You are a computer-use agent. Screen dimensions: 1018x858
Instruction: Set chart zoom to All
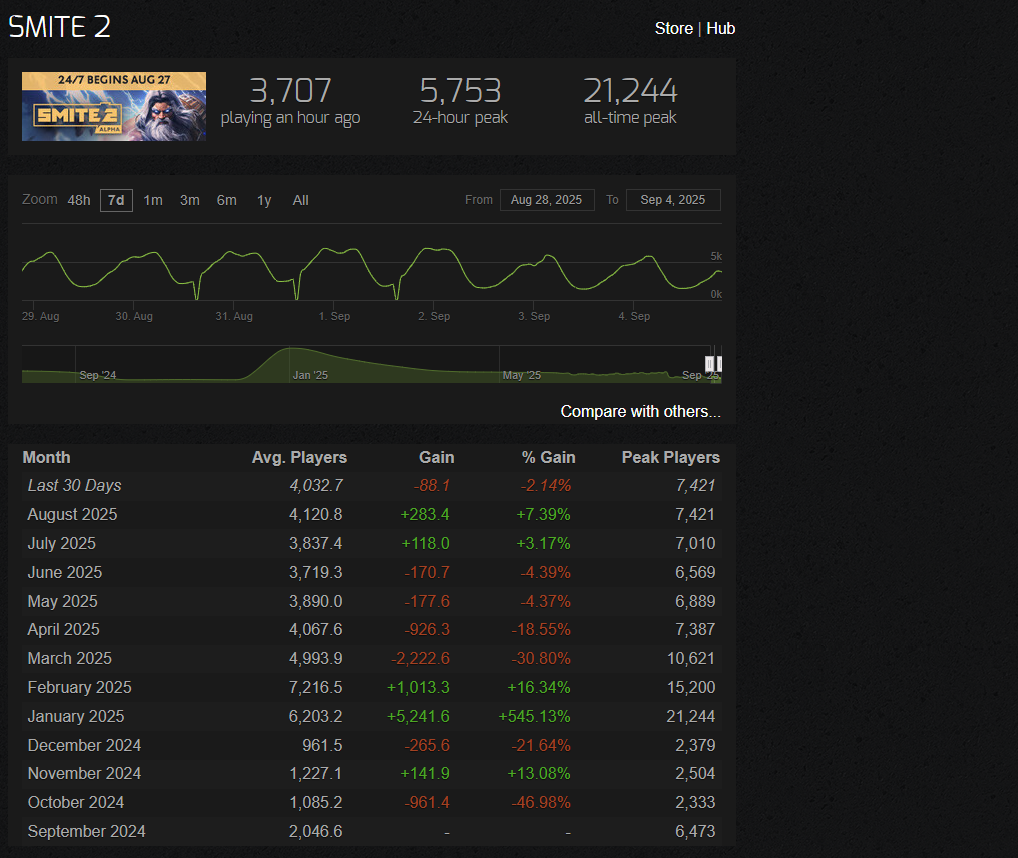pos(300,201)
